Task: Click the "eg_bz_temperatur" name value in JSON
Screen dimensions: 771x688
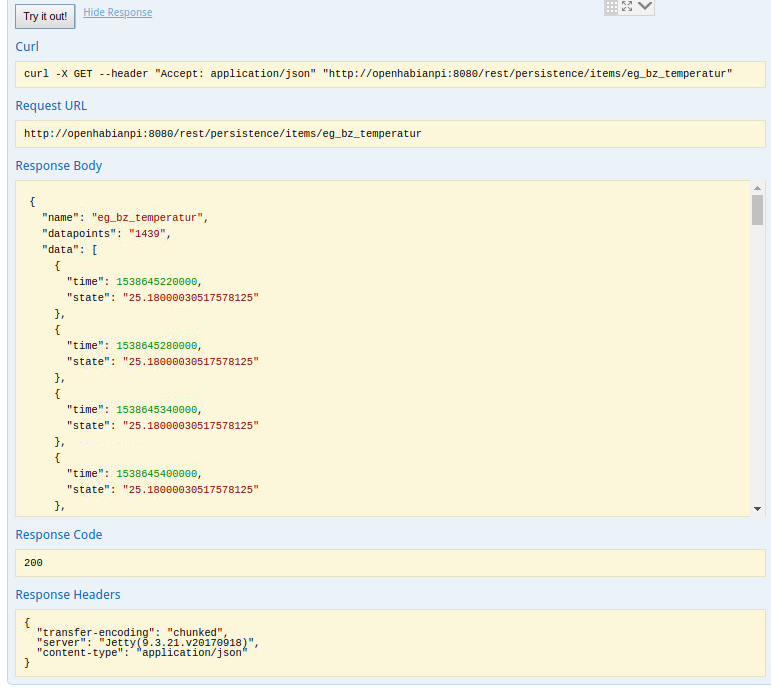Action: pyautogui.click(x=148, y=217)
